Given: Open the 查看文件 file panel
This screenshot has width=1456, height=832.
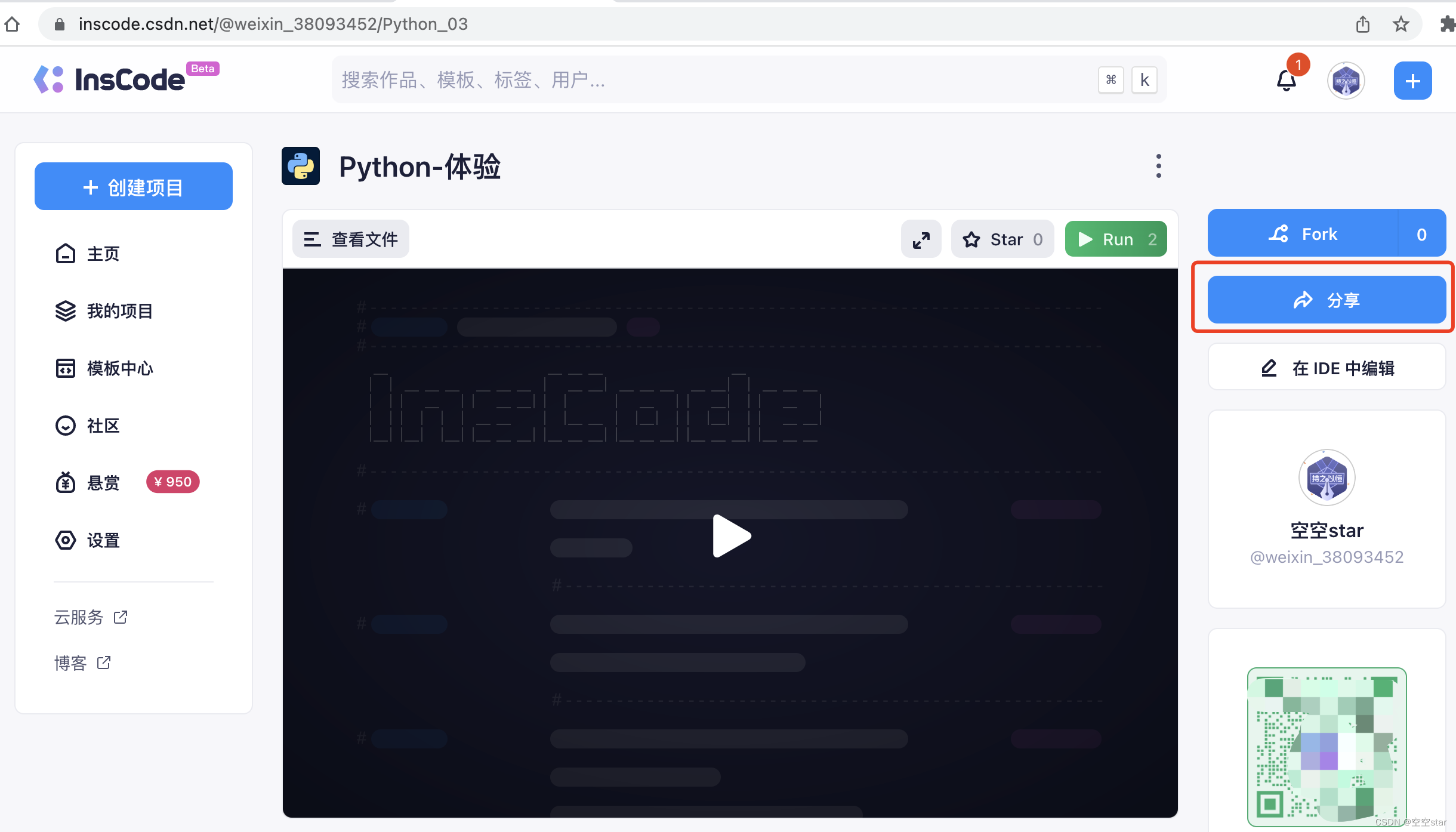Looking at the screenshot, I should (x=350, y=239).
